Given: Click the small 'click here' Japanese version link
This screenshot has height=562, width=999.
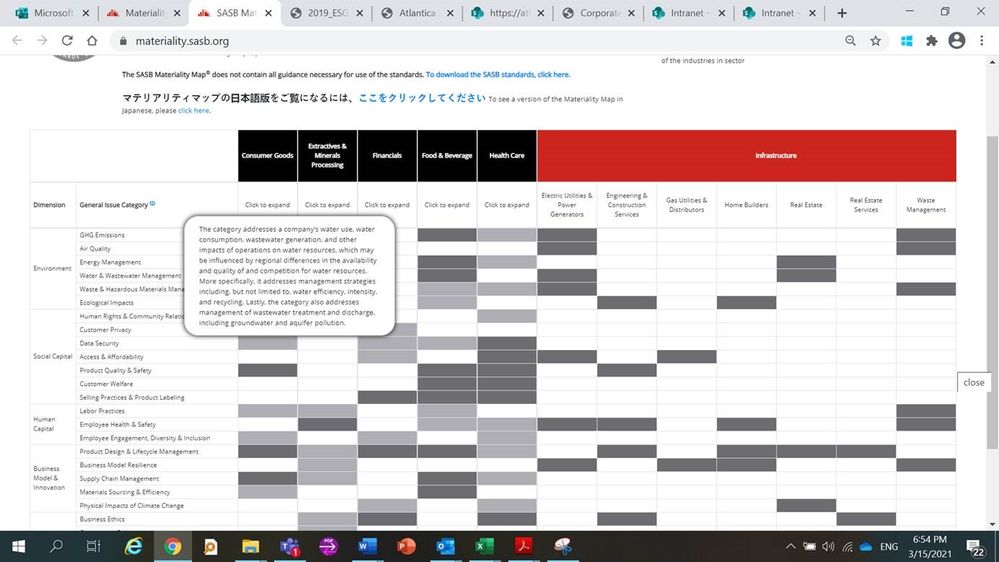Looking at the screenshot, I should coord(194,110).
